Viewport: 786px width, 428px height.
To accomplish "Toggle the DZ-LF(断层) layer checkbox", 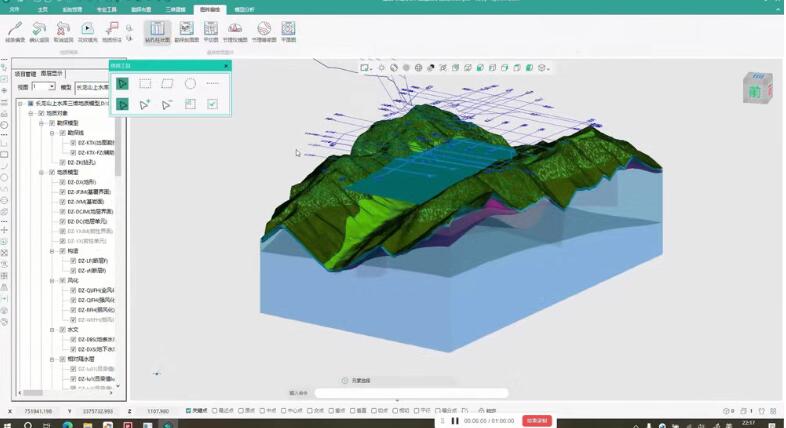I will [x=72, y=260].
